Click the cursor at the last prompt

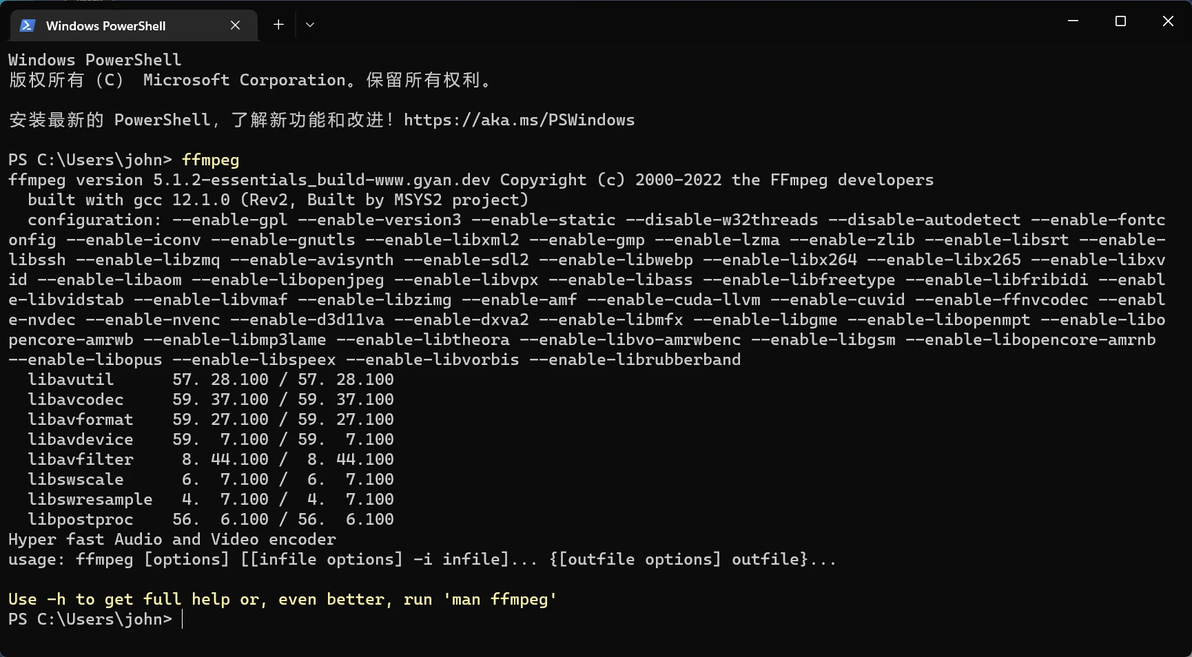tap(183, 620)
